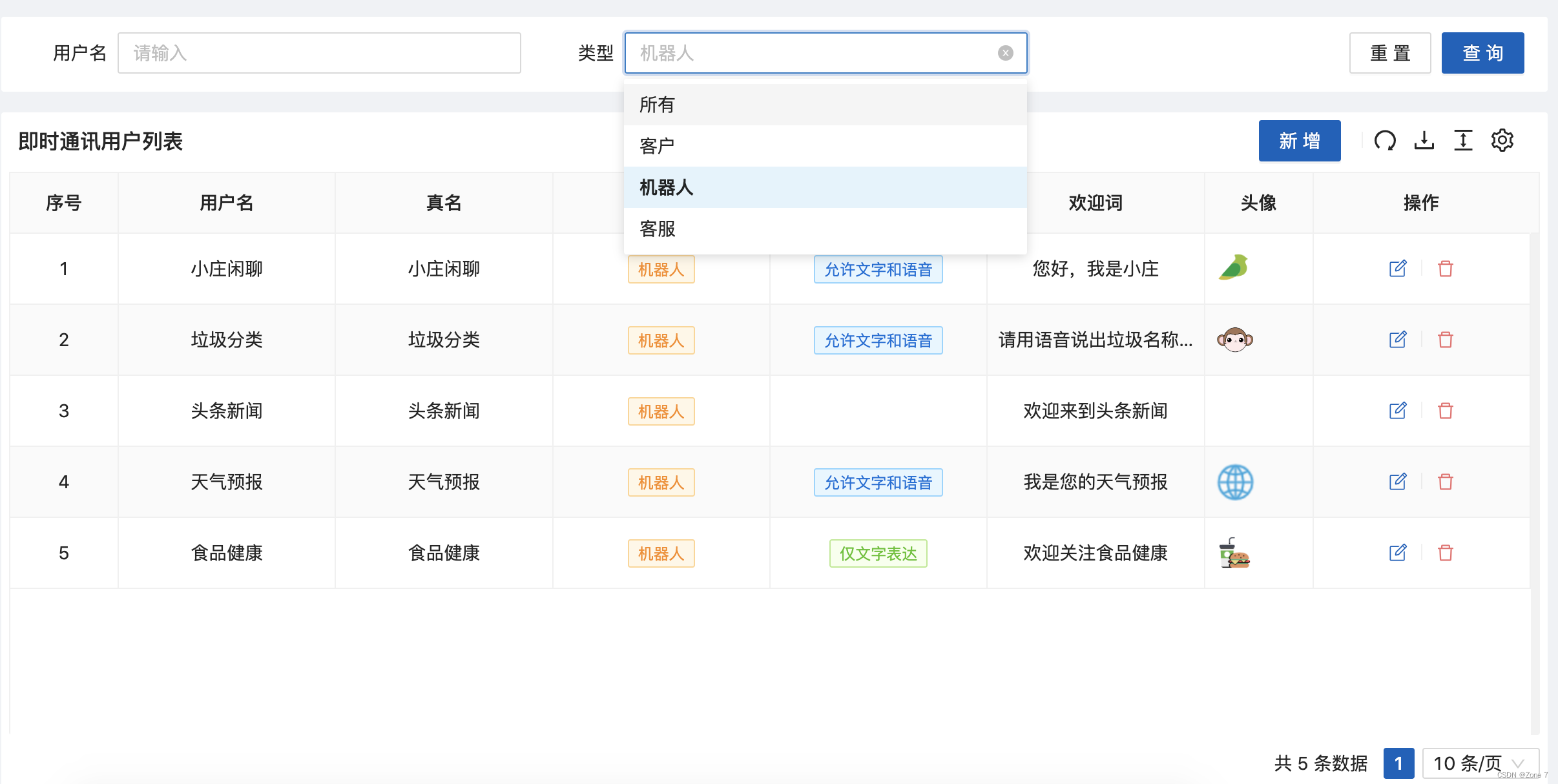1558x784 pixels.
Task: Edit the 小庄闲聊 row
Action: tap(1397, 269)
